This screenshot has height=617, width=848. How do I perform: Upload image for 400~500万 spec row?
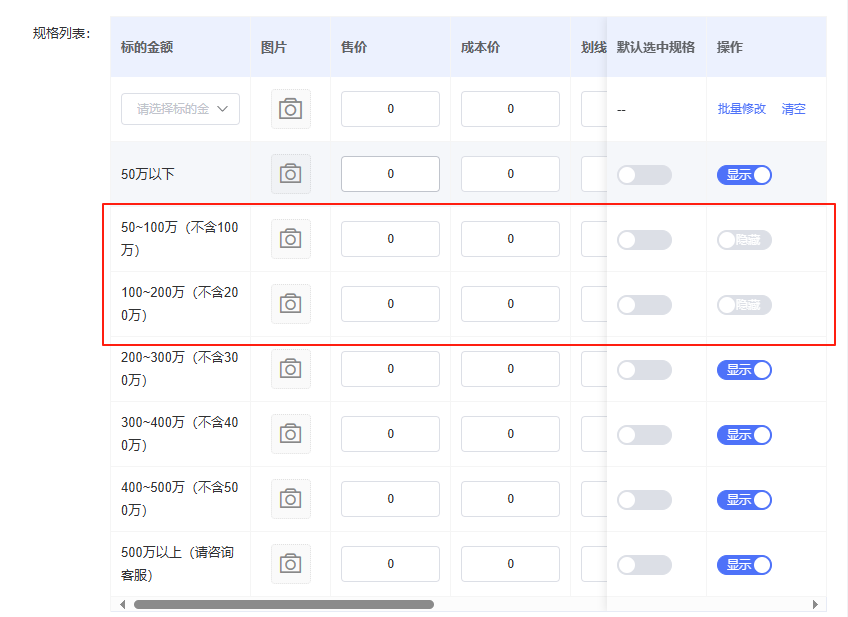pyautogui.click(x=290, y=499)
